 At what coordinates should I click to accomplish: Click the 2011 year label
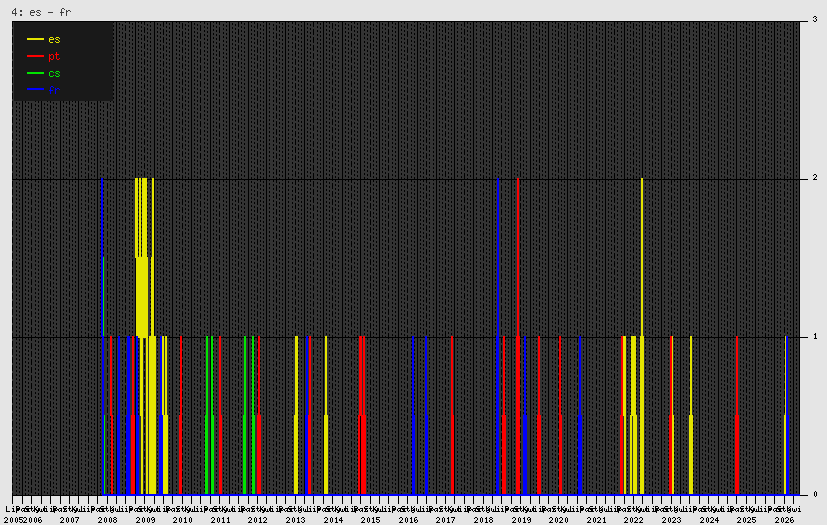tap(220, 520)
